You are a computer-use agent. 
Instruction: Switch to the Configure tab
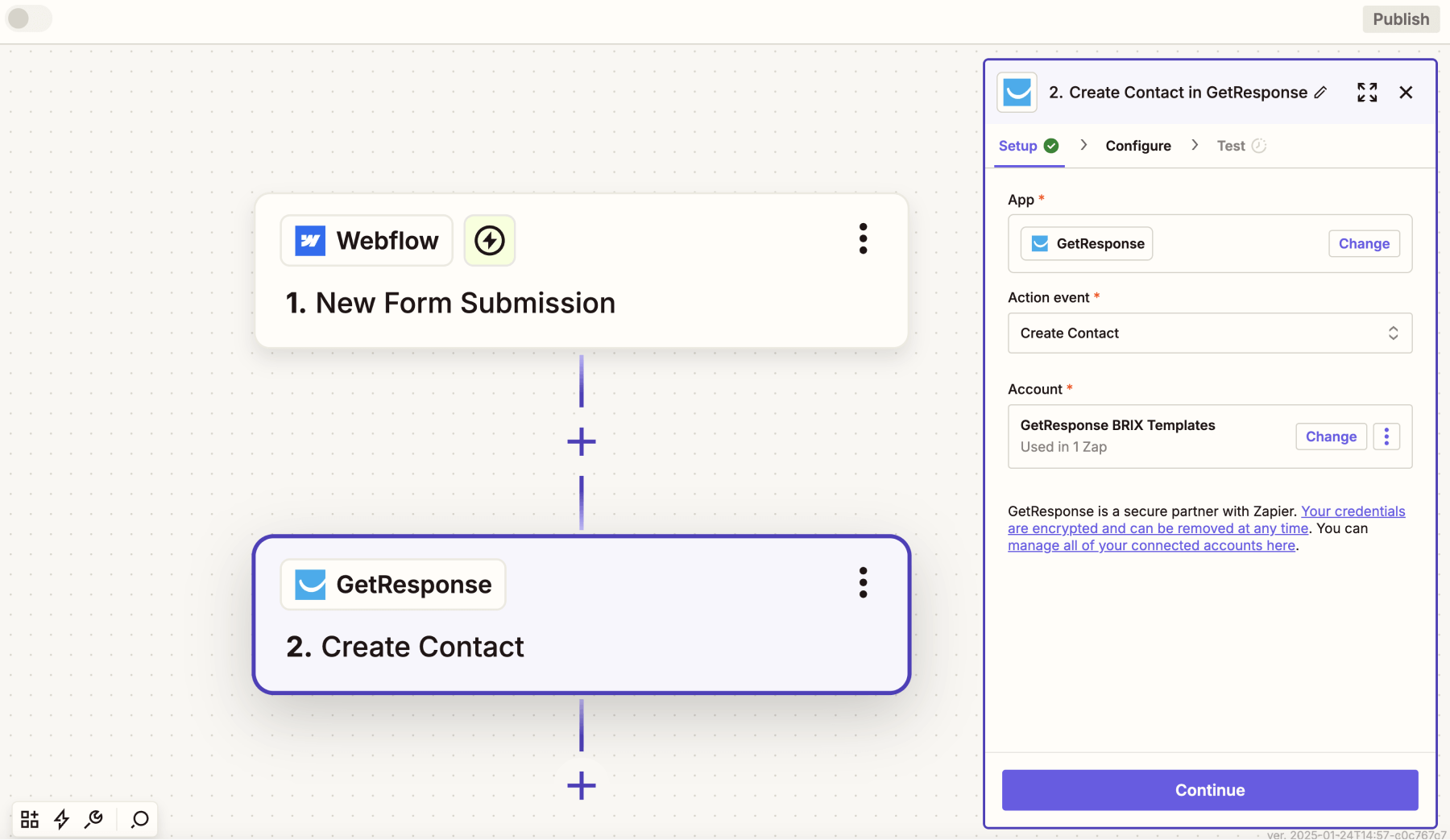[x=1138, y=146]
